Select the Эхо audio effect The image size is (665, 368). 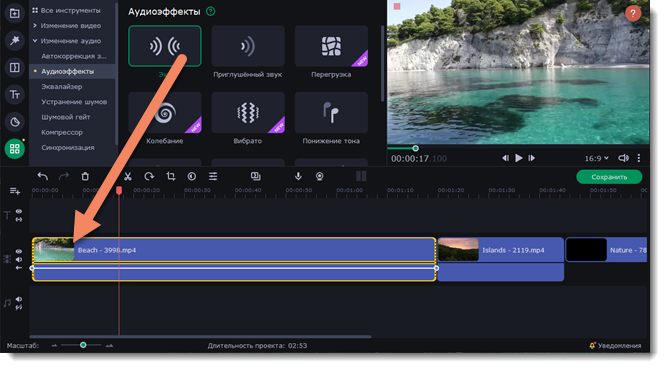(165, 46)
